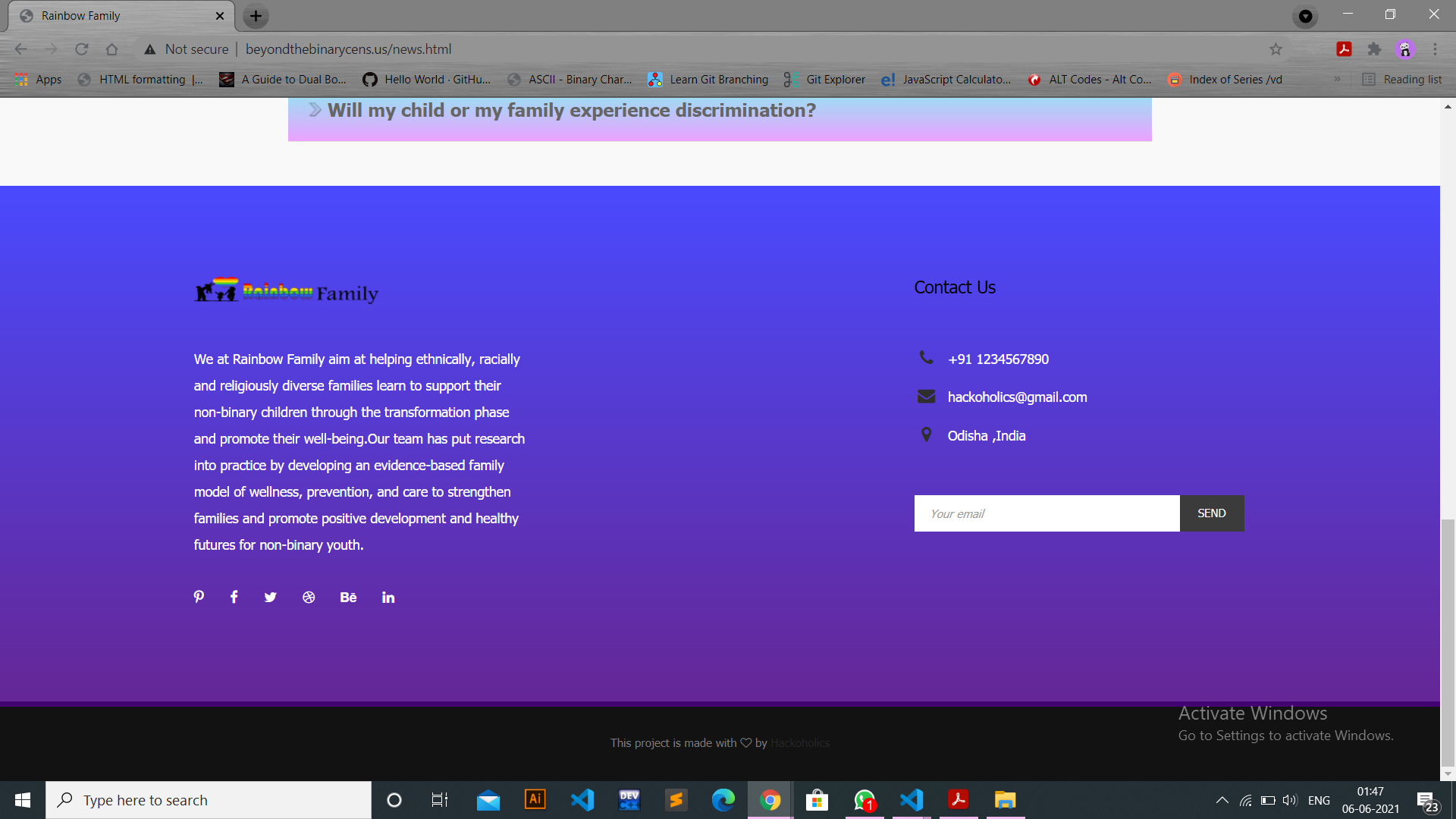Screen dimensions: 1456x819
Task: Open the Learn Git Branching bookmark
Action: pos(708,80)
